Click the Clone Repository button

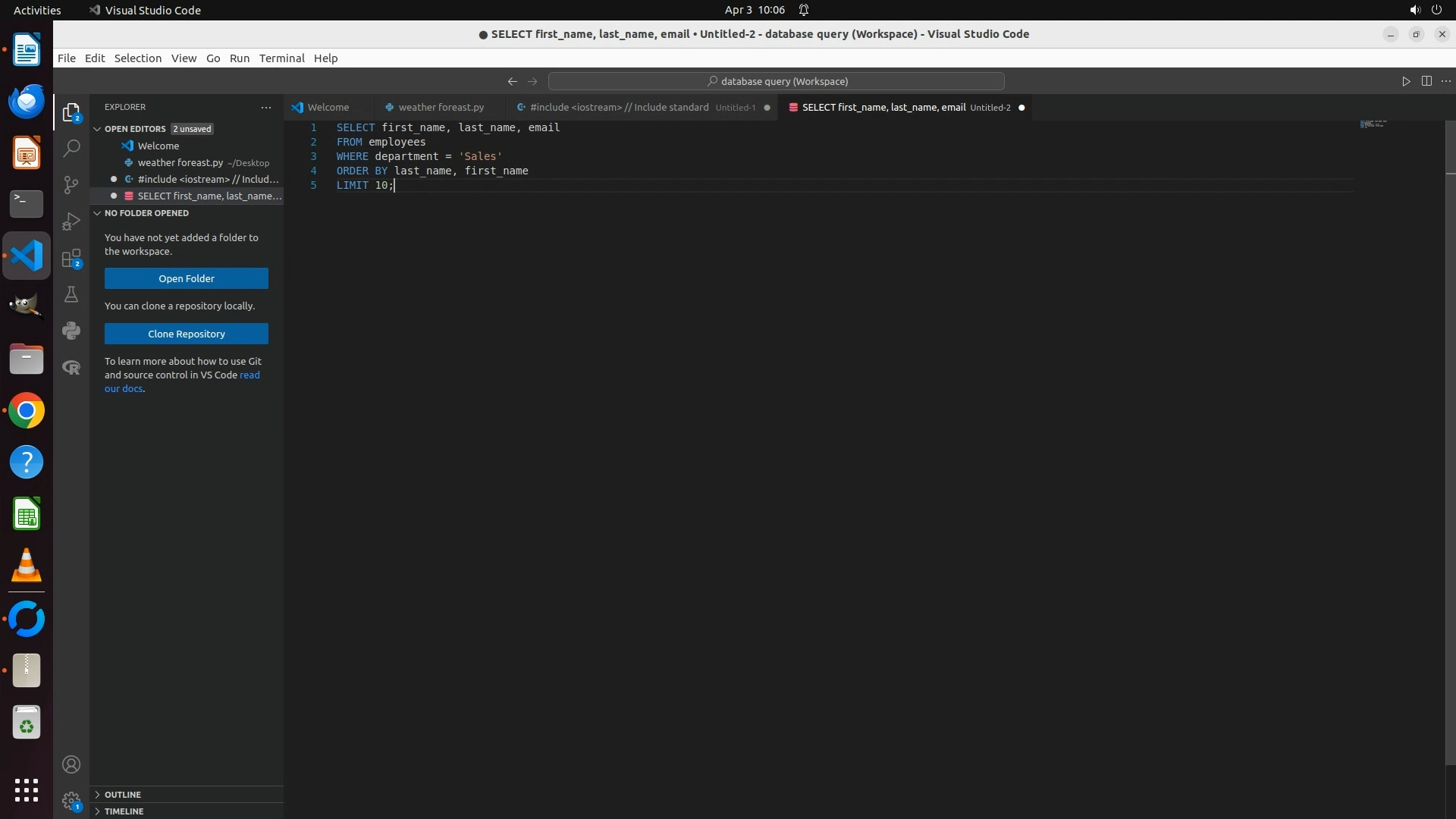186,334
